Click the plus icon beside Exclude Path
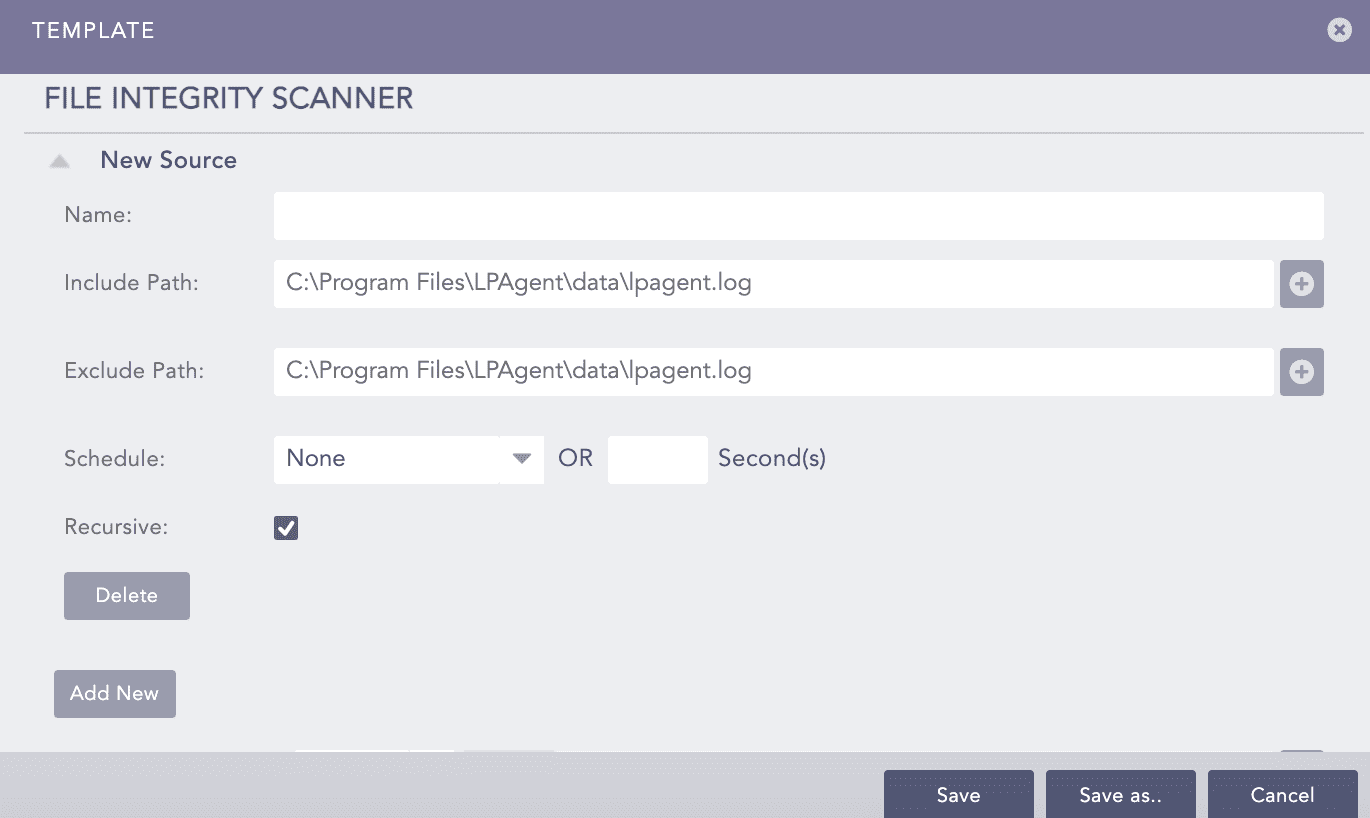 coord(1301,372)
